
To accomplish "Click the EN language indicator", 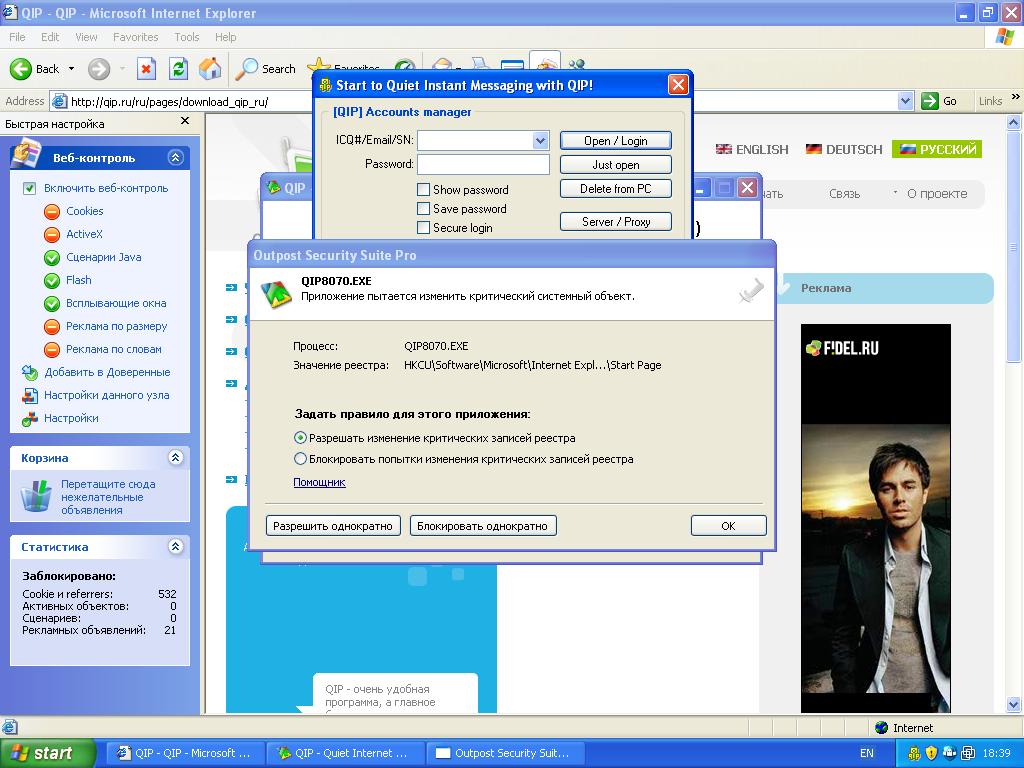I will point(867,753).
